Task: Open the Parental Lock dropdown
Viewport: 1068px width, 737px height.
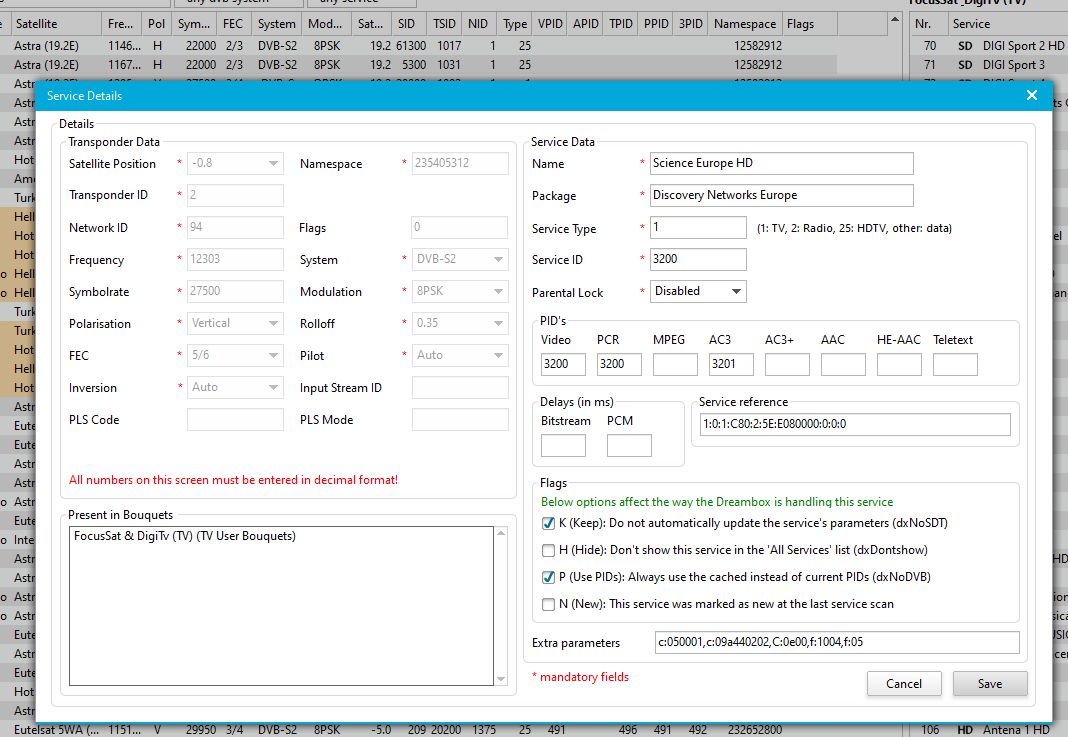Action: (698, 292)
